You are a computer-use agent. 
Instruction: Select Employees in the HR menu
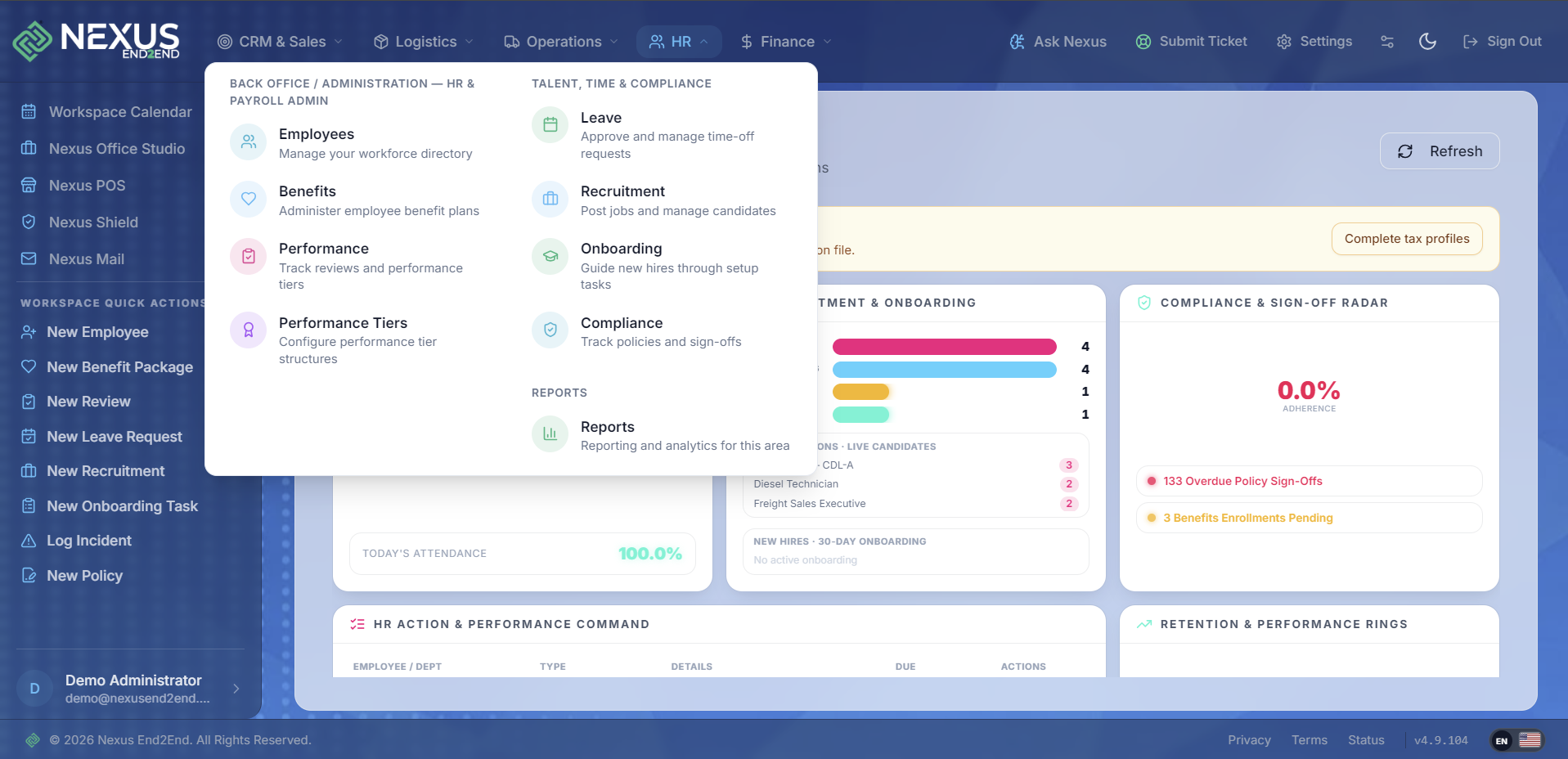[x=354, y=143]
